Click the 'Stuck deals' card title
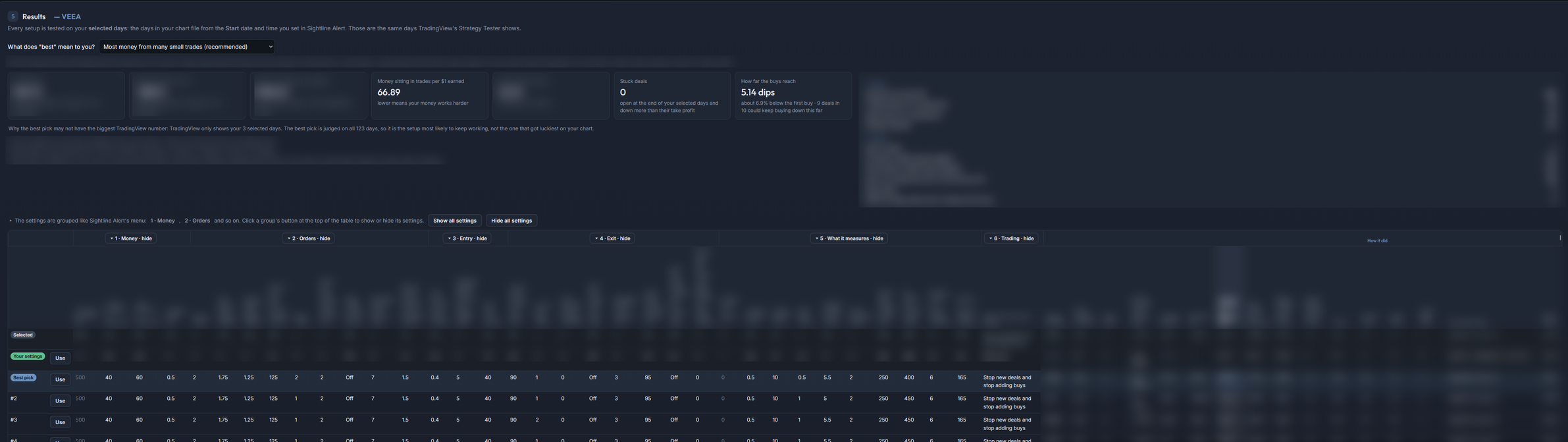Viewport: 1568px width, 442px height. pos(633,82)
